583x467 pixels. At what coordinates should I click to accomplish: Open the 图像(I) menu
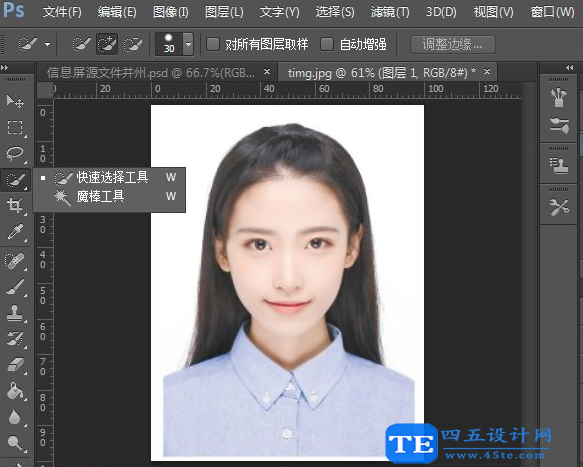click(x=171, y=12)
